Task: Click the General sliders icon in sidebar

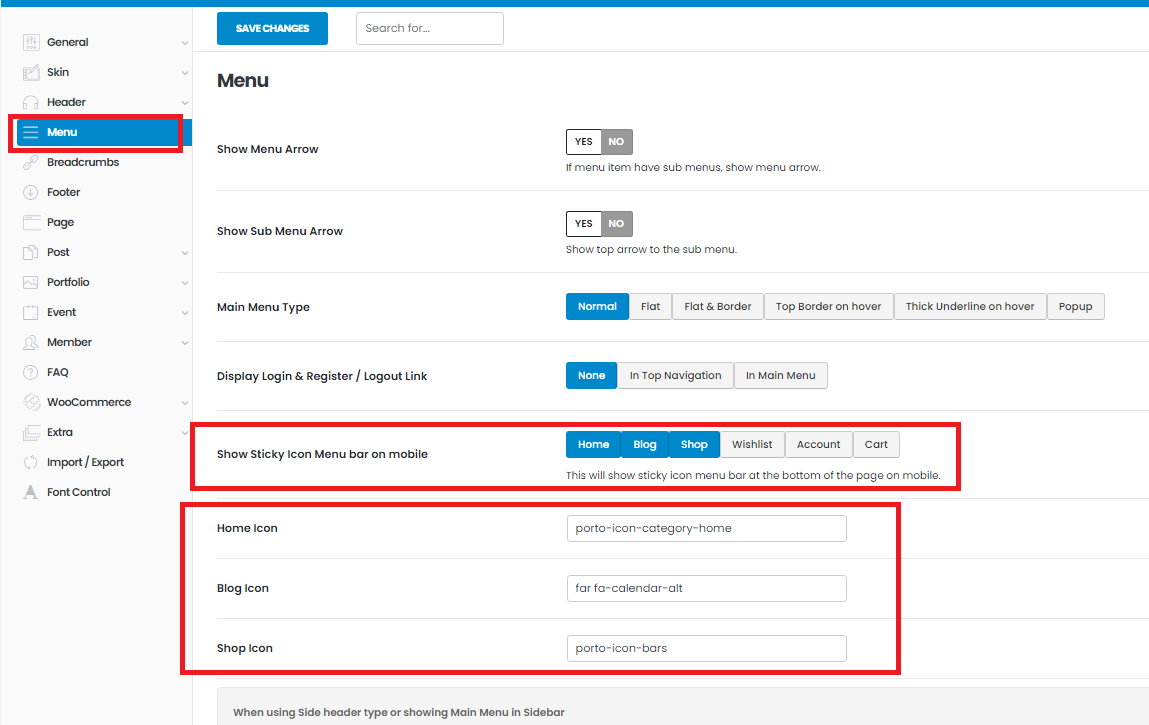Action: point(31,43)
